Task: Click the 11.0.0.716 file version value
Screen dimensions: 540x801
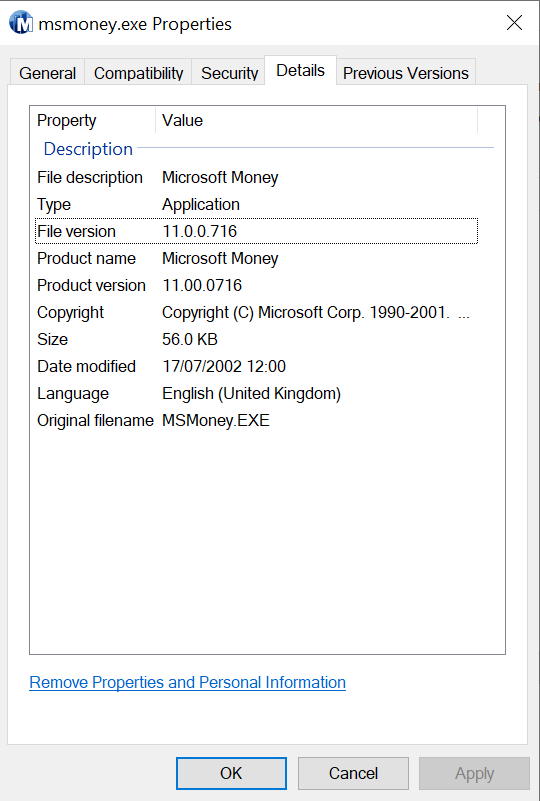Action: pos(200,231)
